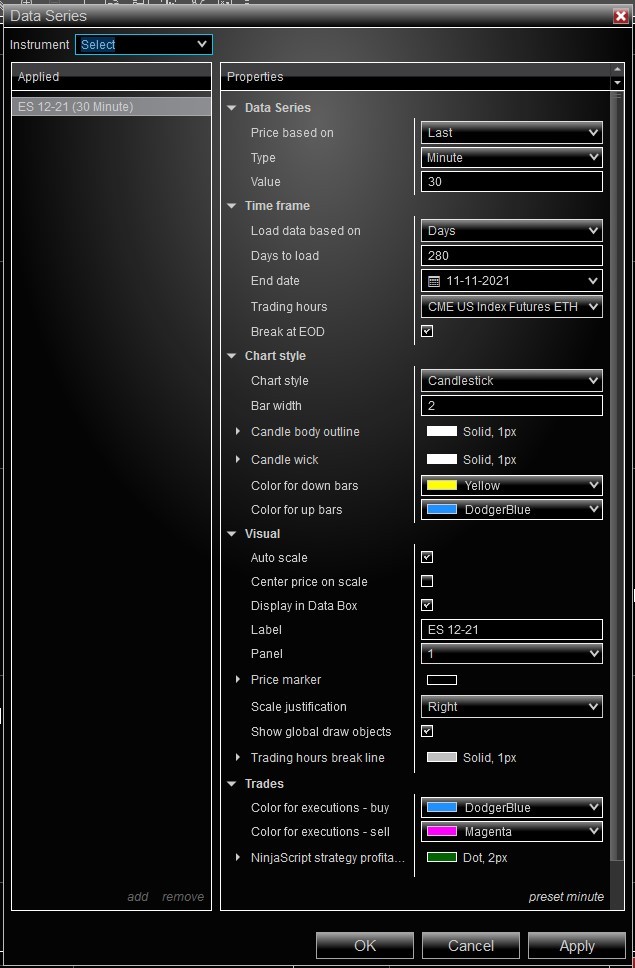Click the Applied header label
635x968 pixels.
38,77
